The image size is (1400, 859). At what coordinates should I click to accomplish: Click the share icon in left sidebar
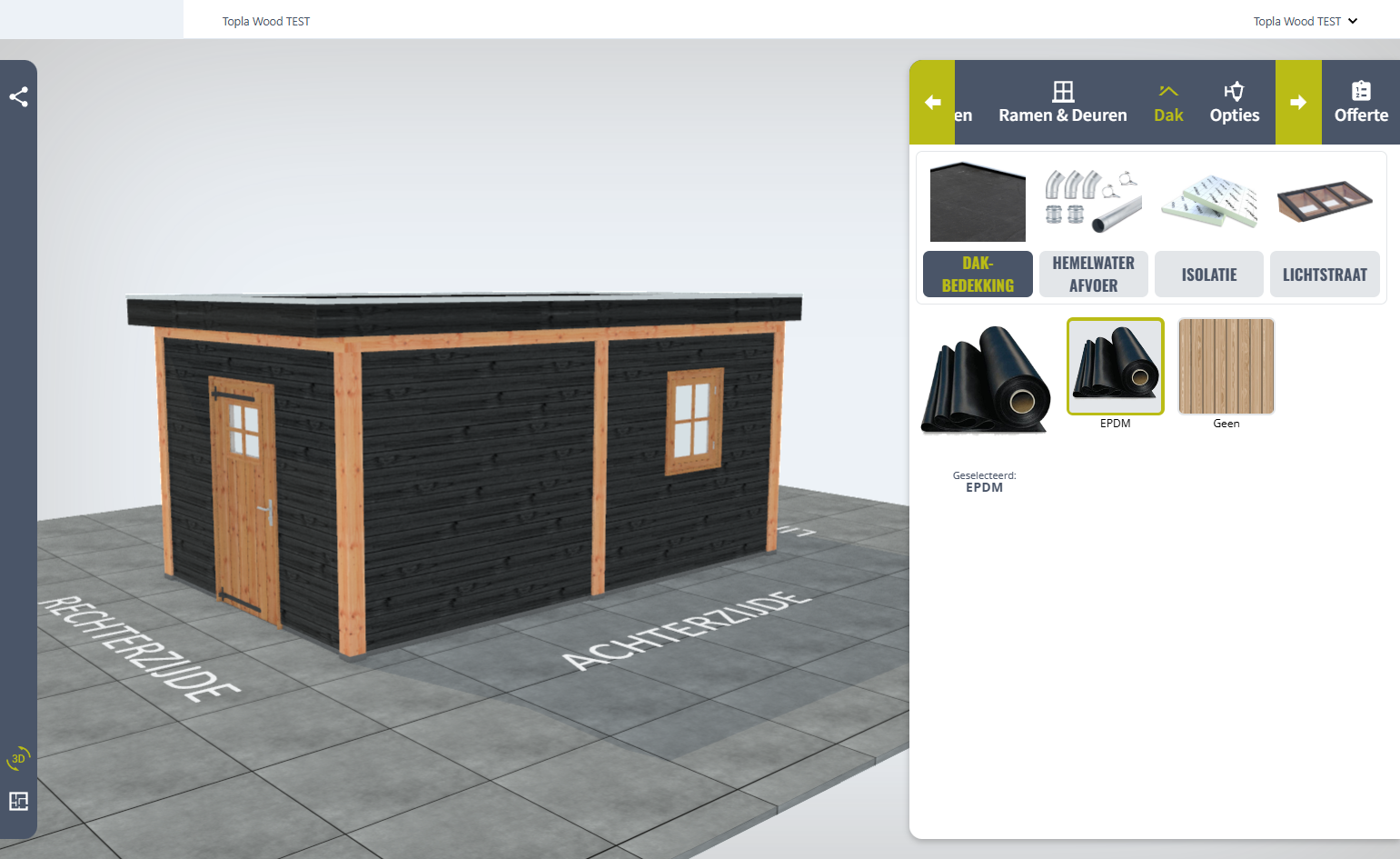coord(18,96)
